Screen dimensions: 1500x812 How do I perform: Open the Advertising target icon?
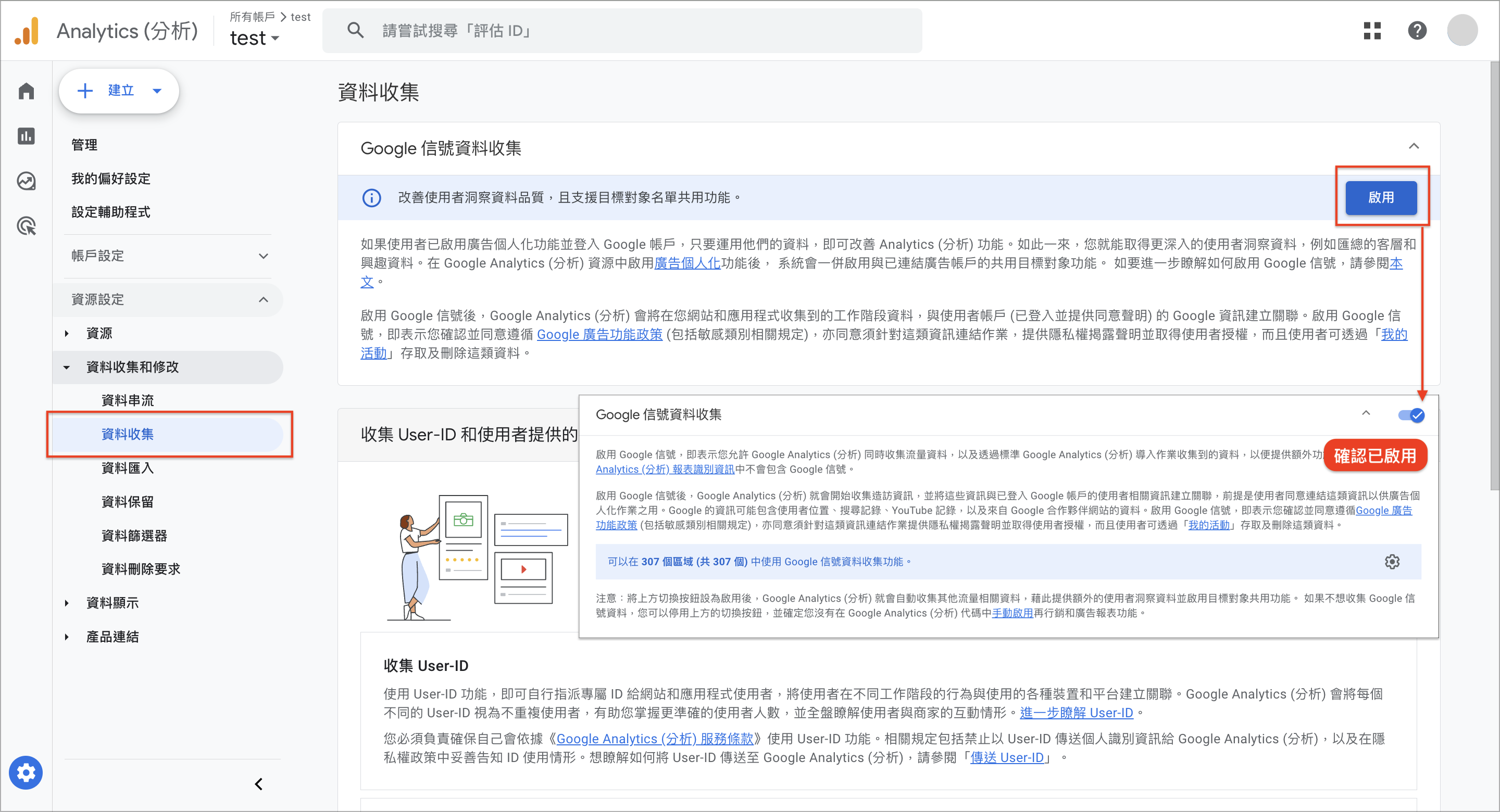click(26, 226)
